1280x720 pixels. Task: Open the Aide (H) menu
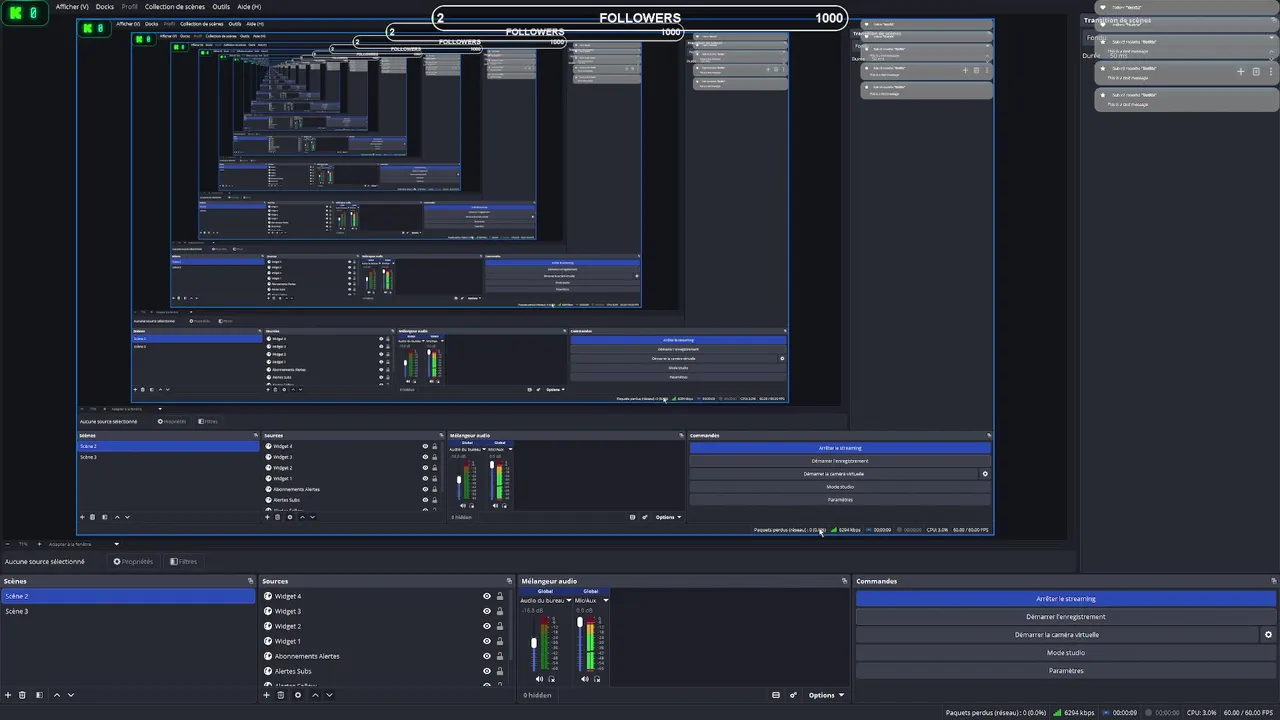click(x=250, y=7)
